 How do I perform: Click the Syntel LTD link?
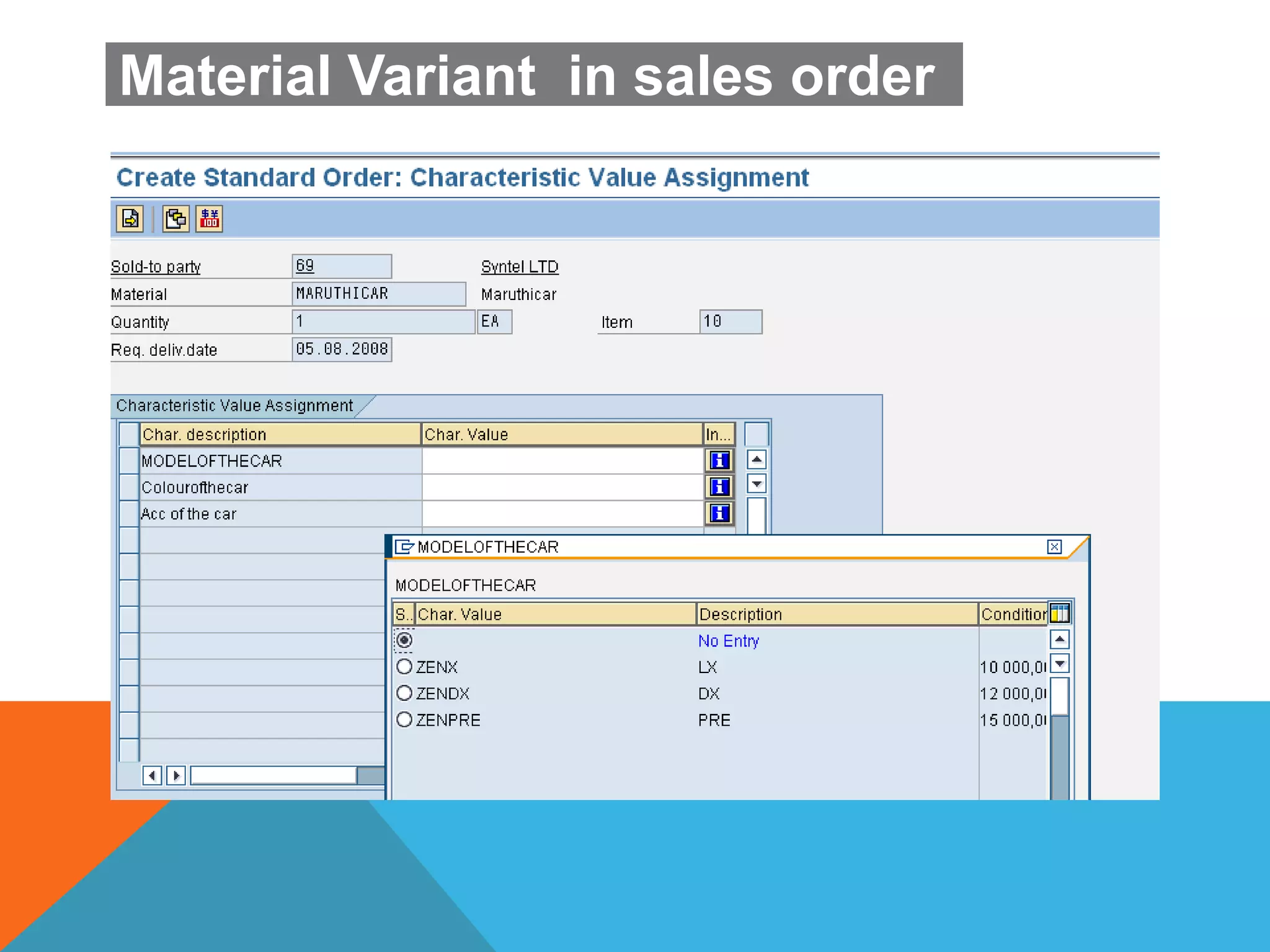coord(520,267)
